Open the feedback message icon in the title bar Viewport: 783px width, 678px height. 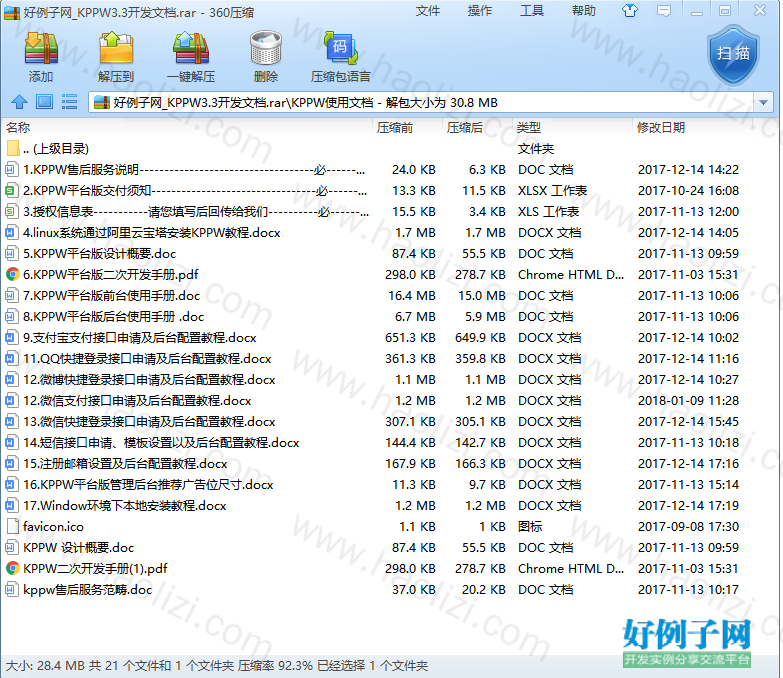[664, 11]
